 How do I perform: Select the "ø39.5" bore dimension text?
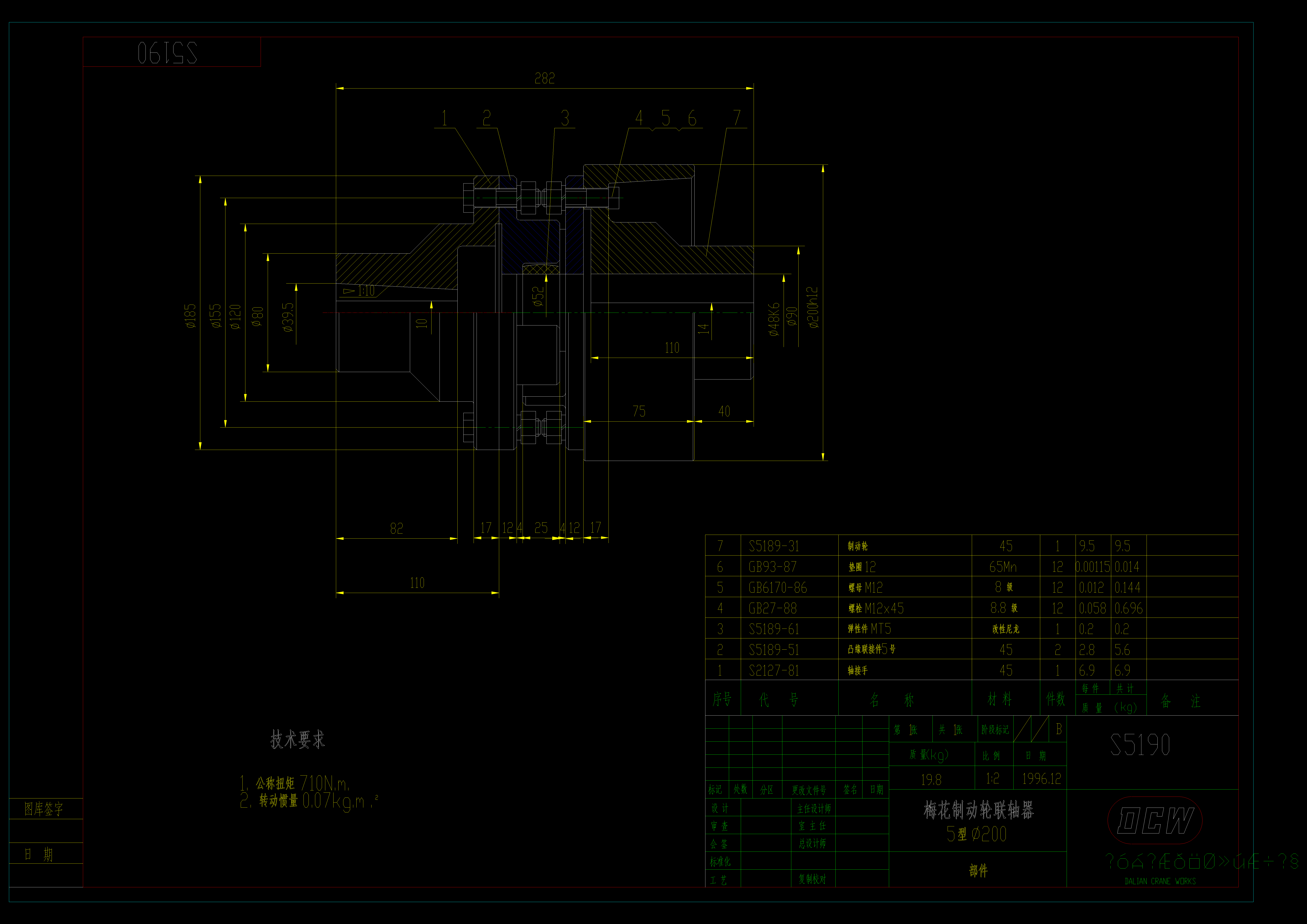288,317
